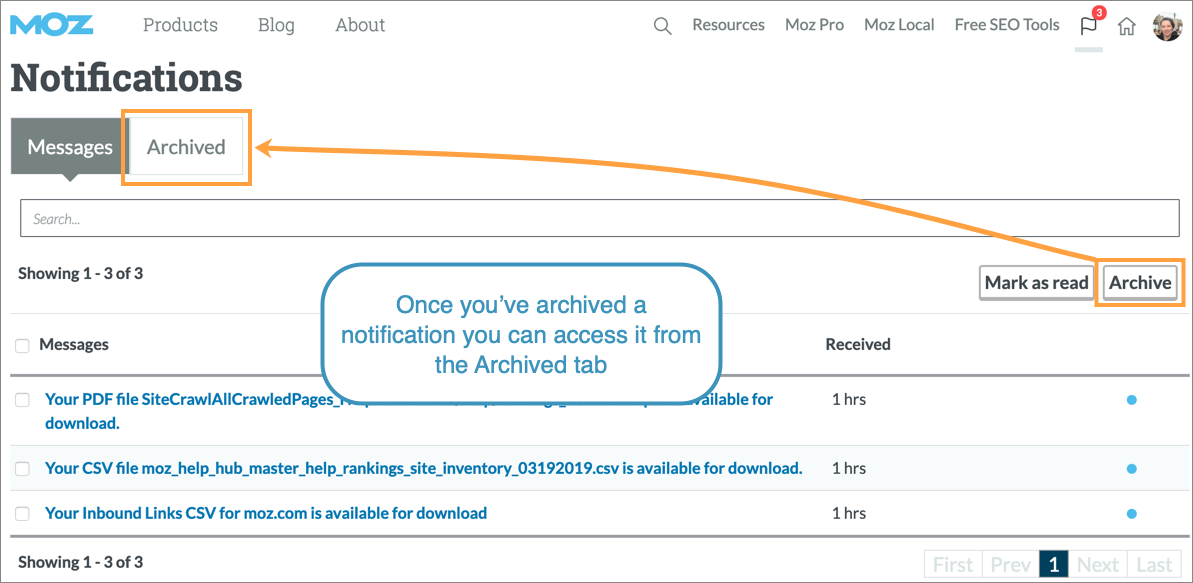The image size is (1193, 583).
Task: Click the home icon in the navigation bar
Action: 1127,25
